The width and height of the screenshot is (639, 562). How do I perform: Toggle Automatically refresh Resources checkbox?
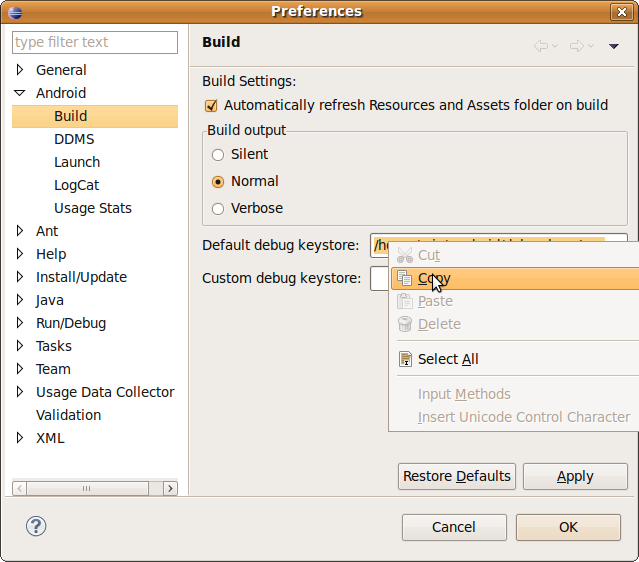(211, 105)
